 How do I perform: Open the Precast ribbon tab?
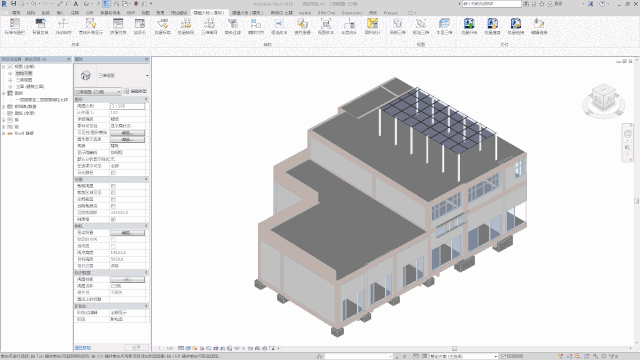tap(391, 13)
